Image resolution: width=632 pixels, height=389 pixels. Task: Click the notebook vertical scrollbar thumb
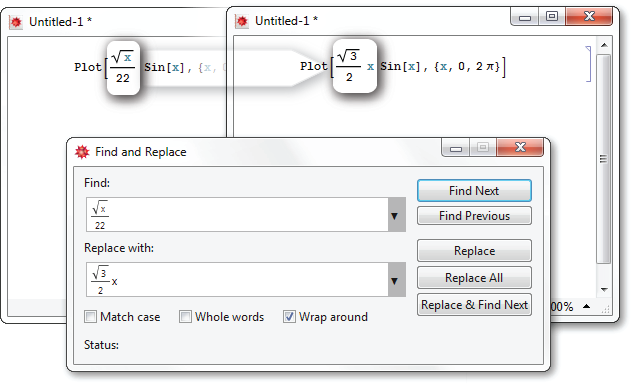point(603,159)
